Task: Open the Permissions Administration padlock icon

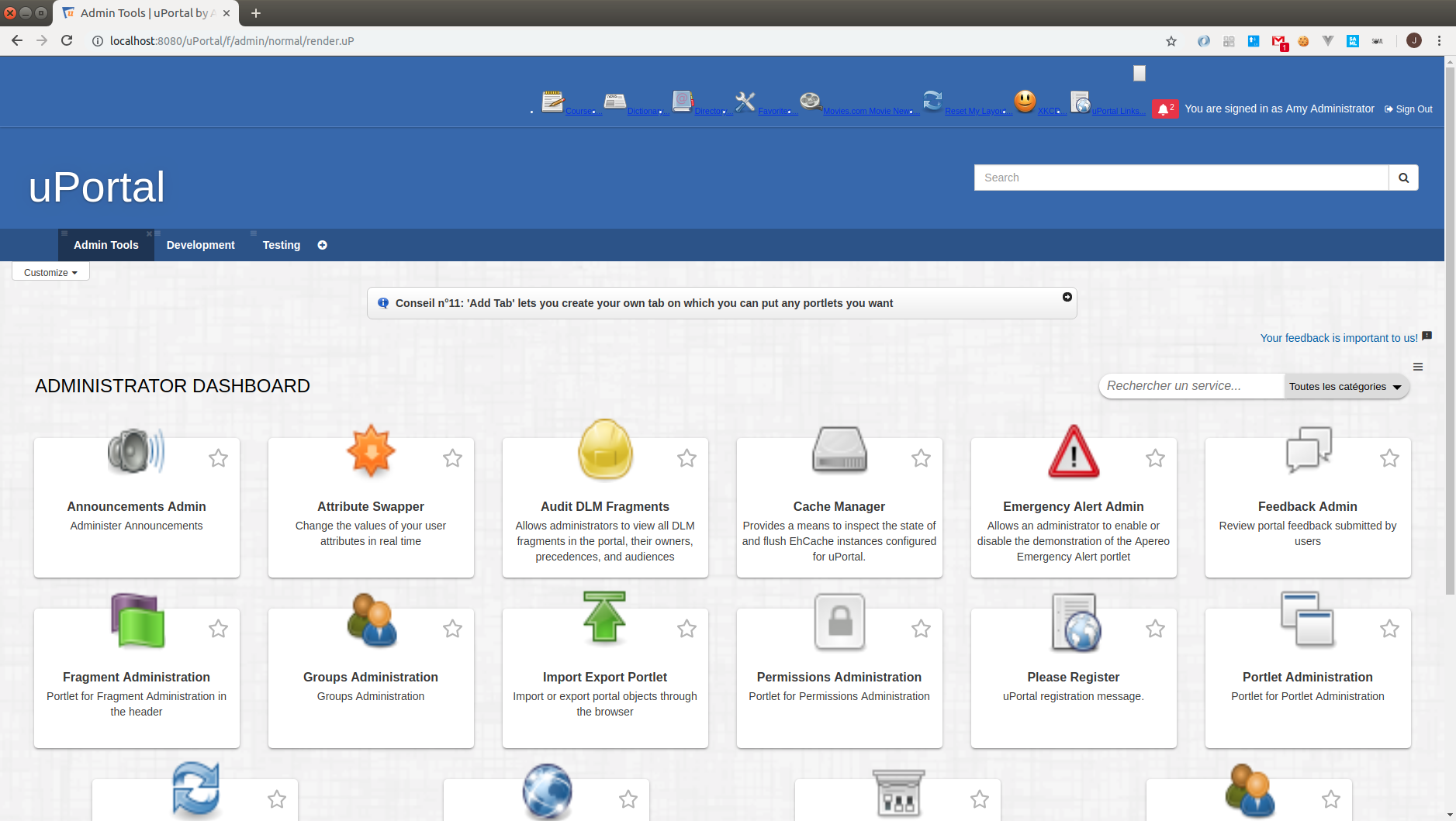Action: click(x=839, y=621)
